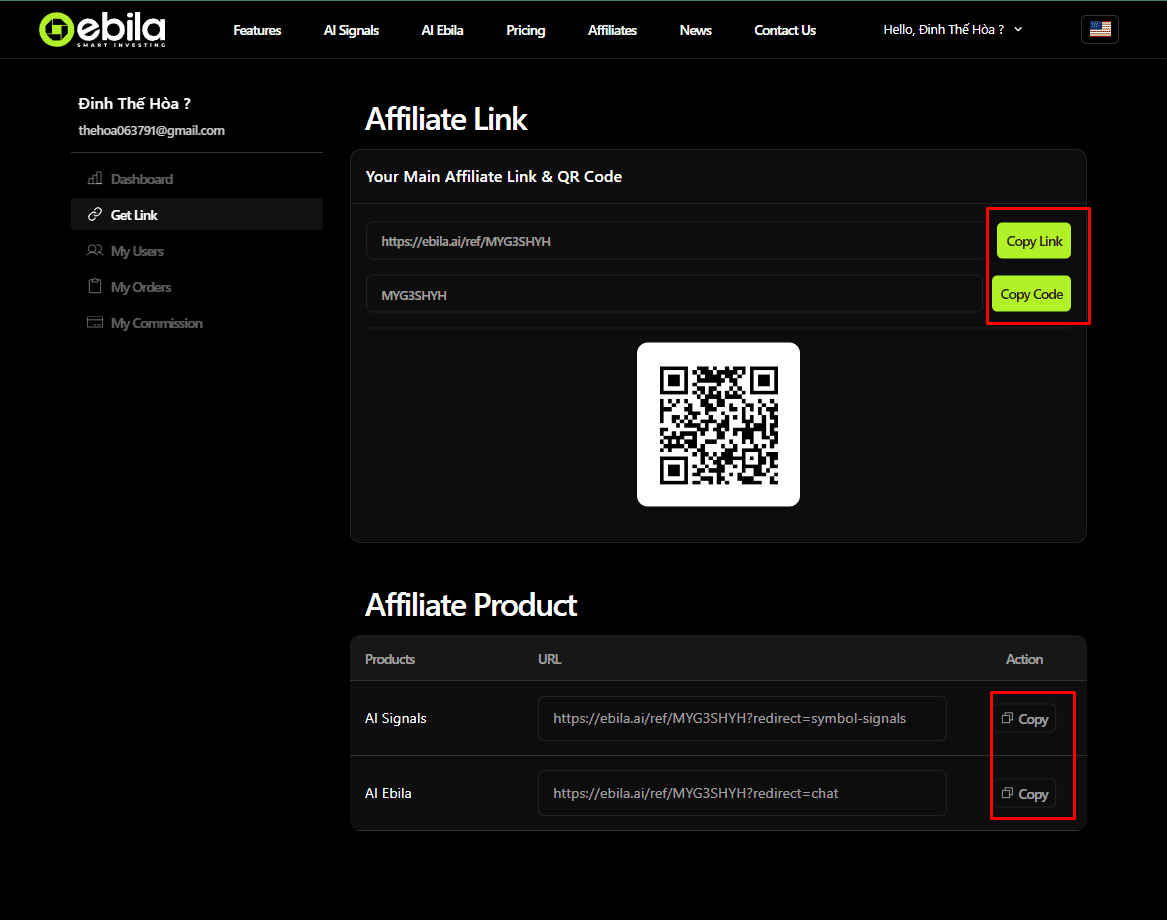This screenshot has width=1167, height=920.
Task: Open the Pricing page from navigation
Action: click(525, 30)
